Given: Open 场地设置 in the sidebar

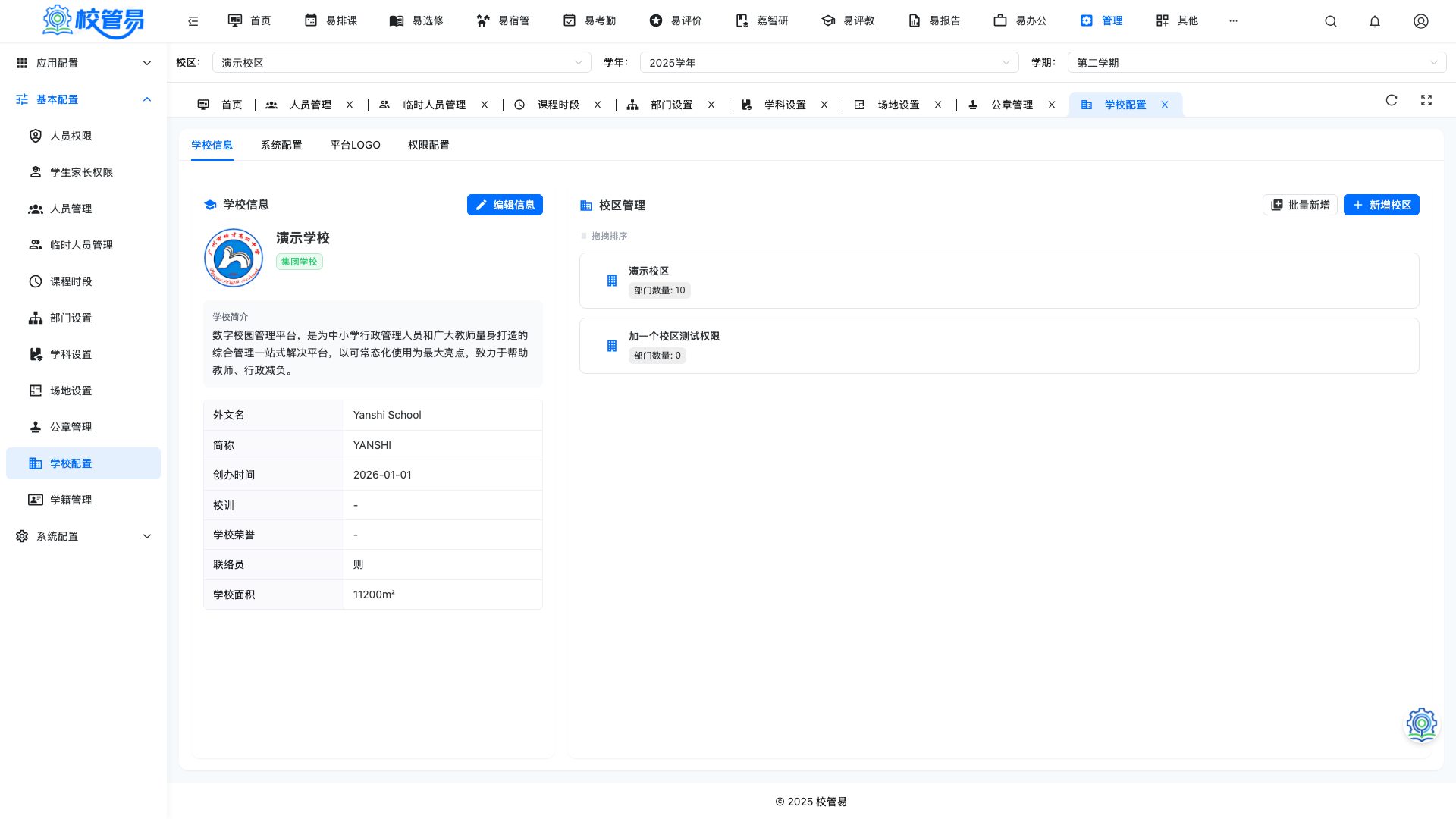Looking at the screenshot, I should (83, 391).
